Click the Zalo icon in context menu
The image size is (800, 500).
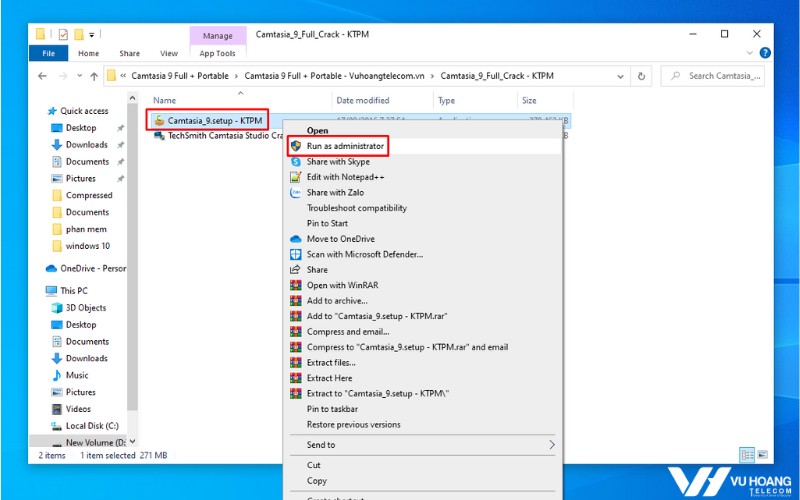click(295, 192)
